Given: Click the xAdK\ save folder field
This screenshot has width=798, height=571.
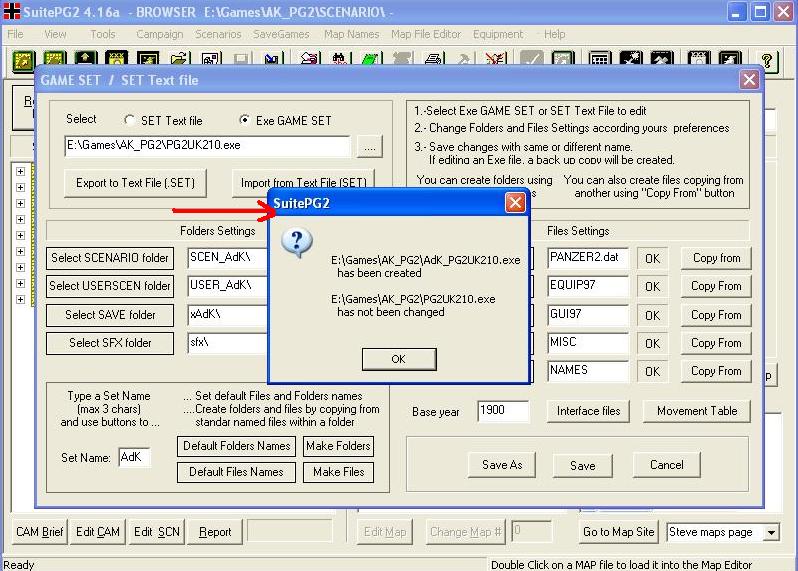Looking at the screenshot, I should tap(227, 315).
